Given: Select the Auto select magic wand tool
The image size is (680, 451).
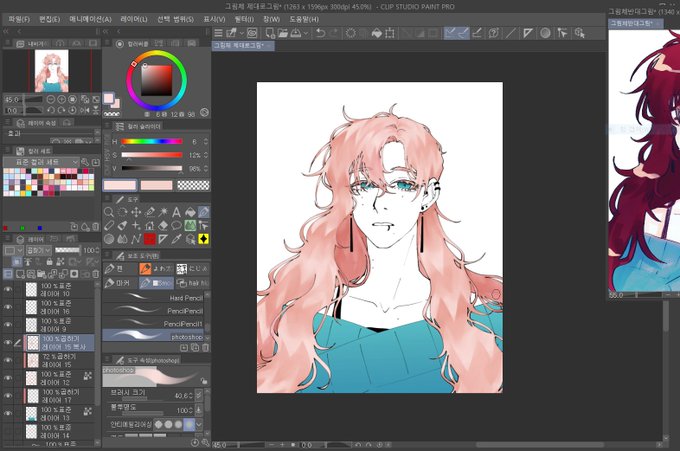Looking at the screenshot, I should (x=163, y=212).
